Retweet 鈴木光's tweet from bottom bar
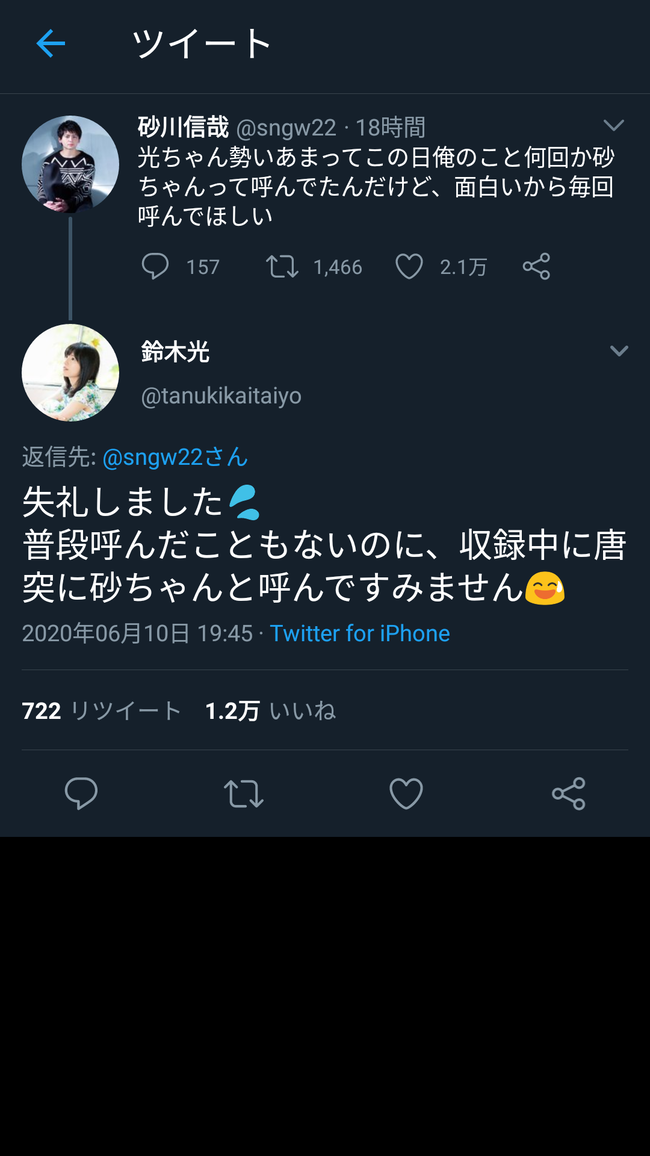650x1156 pixels. tap(243, 794)
